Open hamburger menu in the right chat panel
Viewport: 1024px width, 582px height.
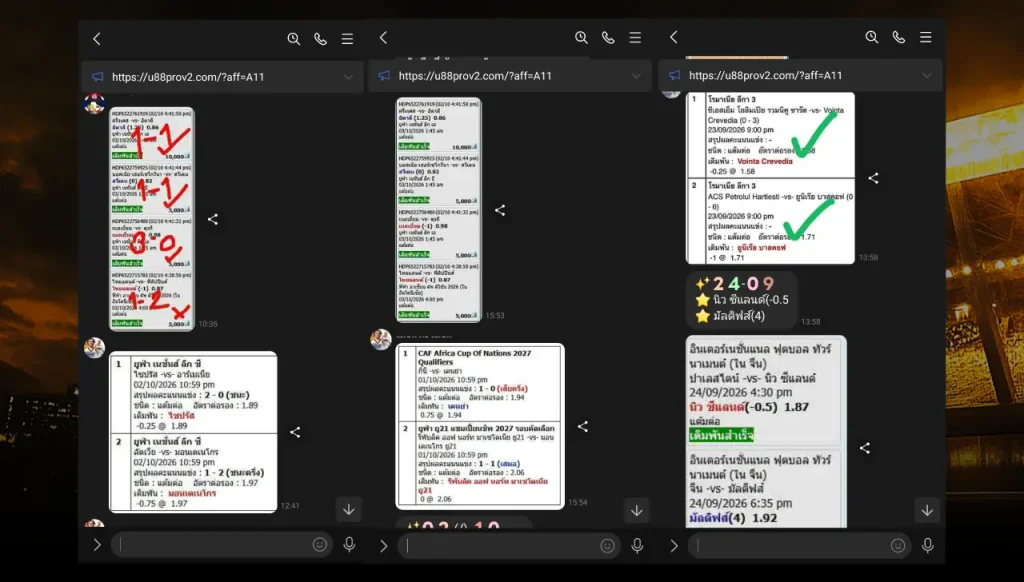coord(925,37)
